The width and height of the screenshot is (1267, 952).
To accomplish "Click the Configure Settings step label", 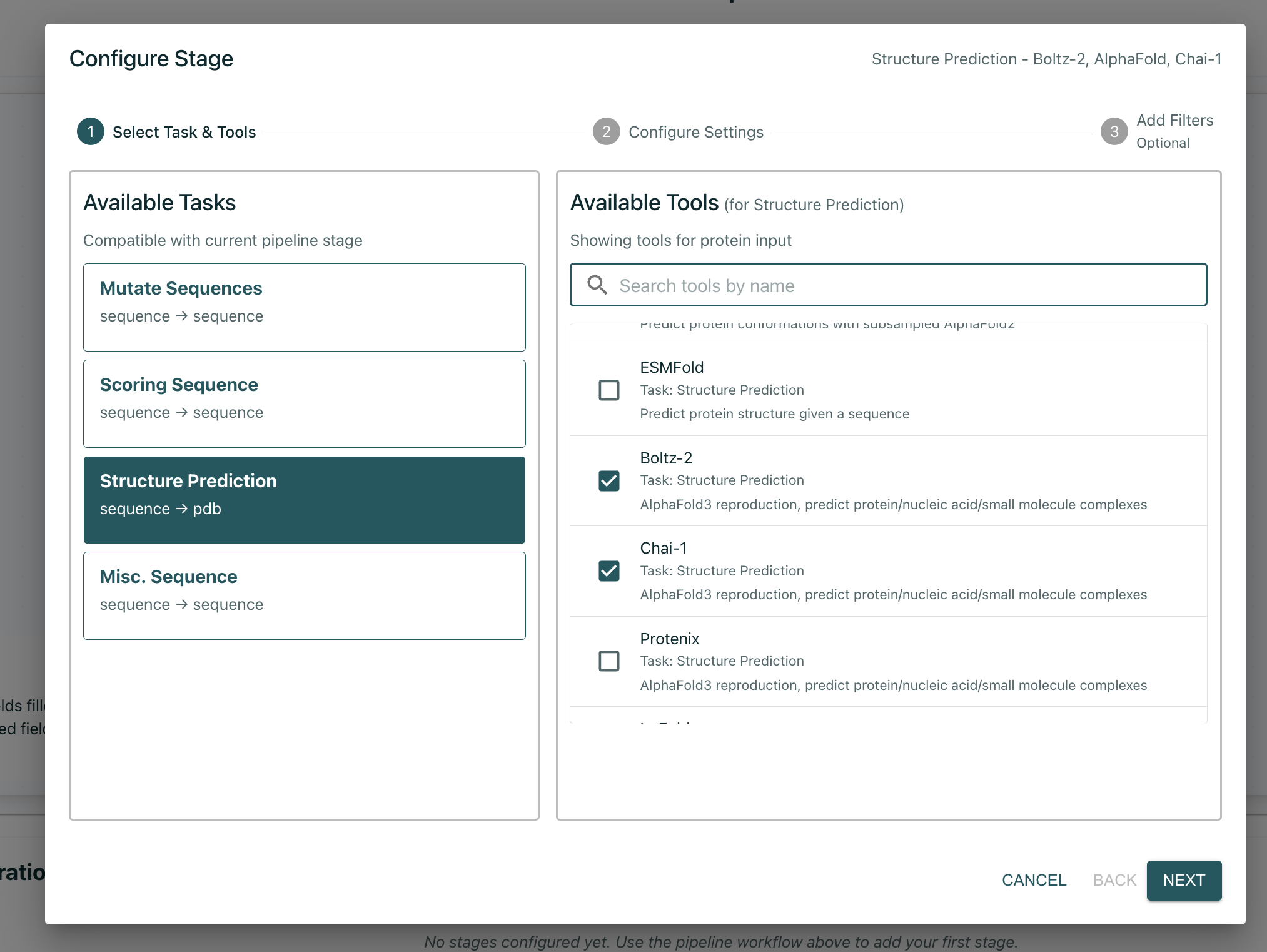I will click(696, 131).
